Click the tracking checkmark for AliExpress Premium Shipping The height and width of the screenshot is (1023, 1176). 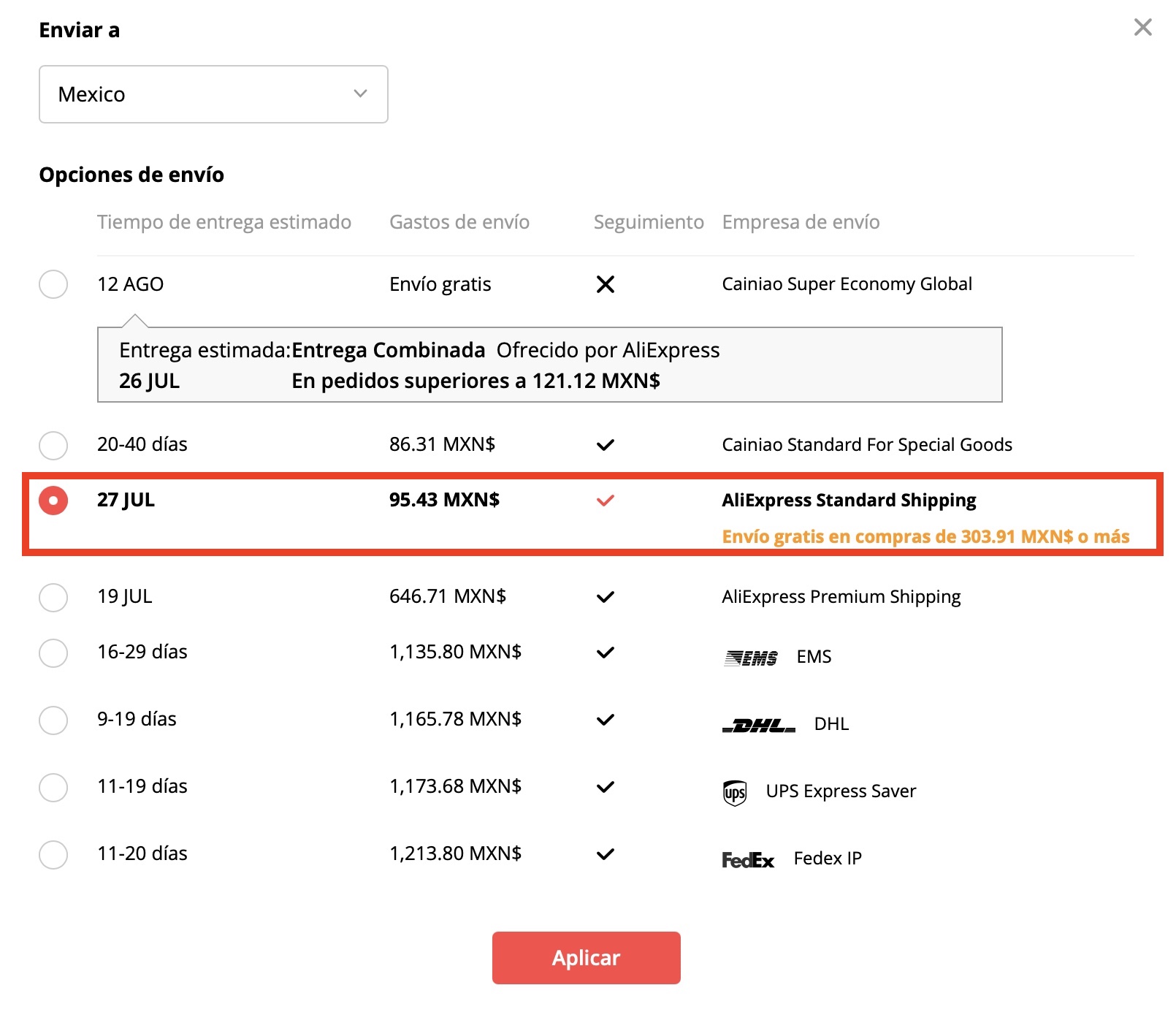(606, 597)
